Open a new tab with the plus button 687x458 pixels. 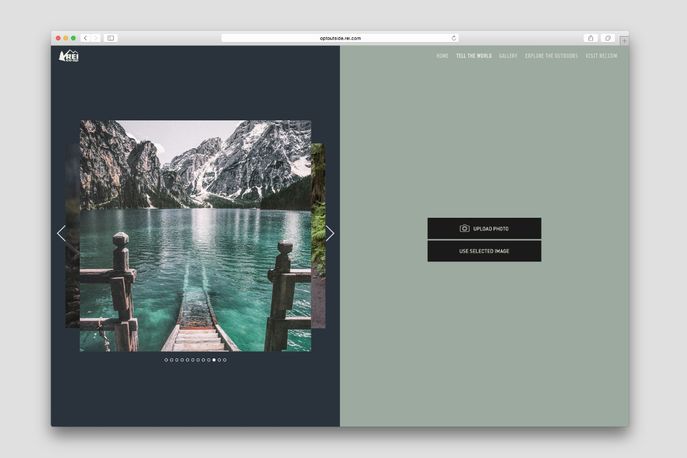tap(624, 41)
